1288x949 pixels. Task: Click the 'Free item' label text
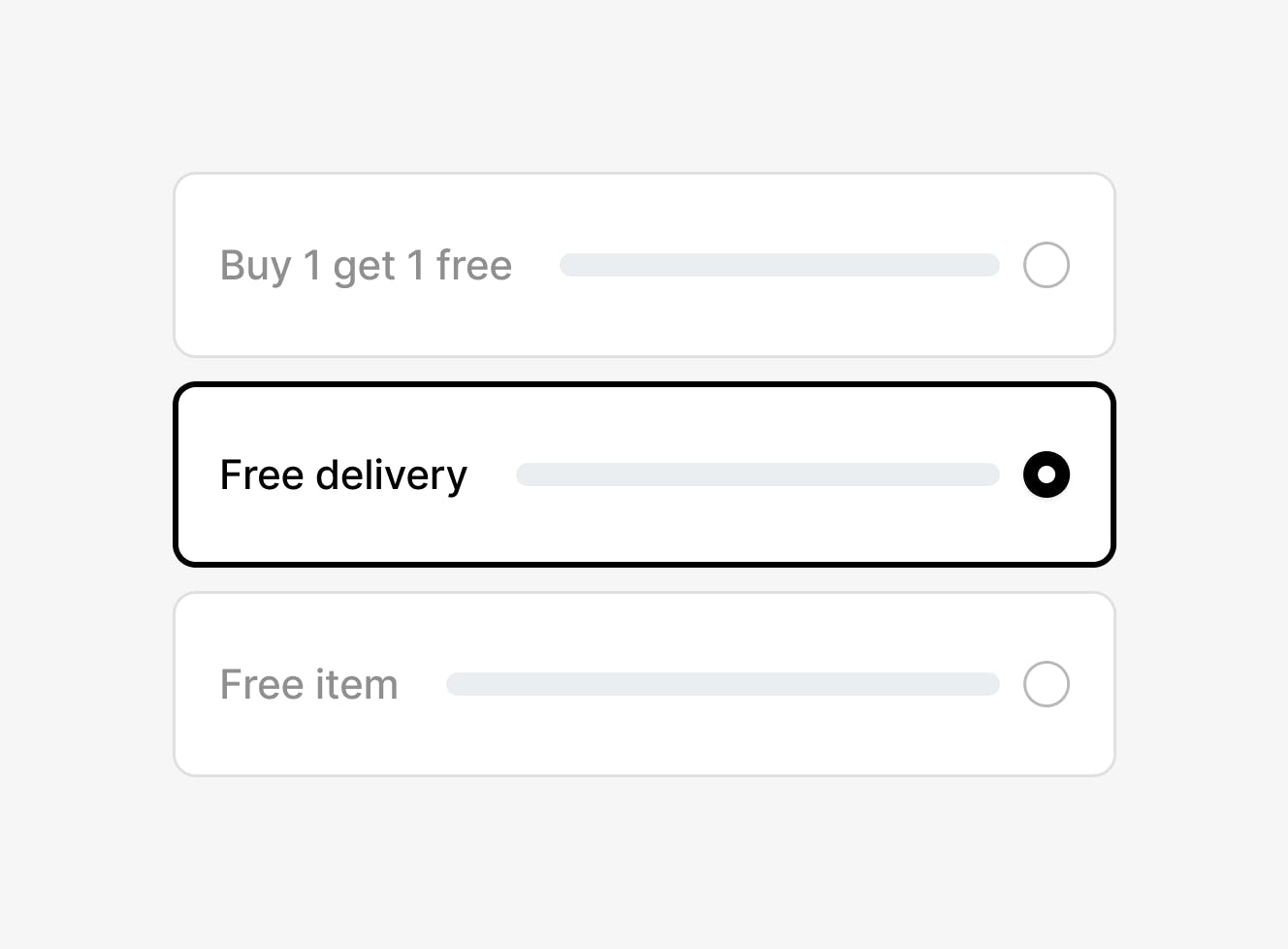308,684
